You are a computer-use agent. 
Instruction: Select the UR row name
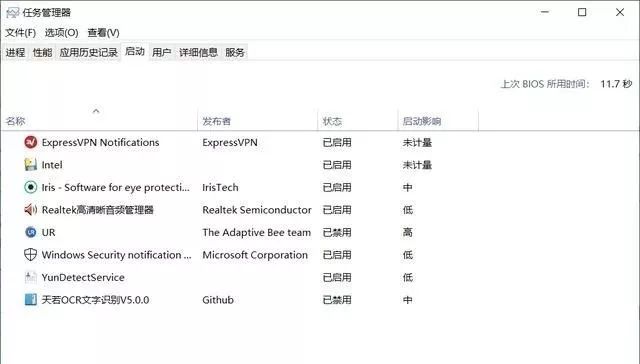point(48,232)
